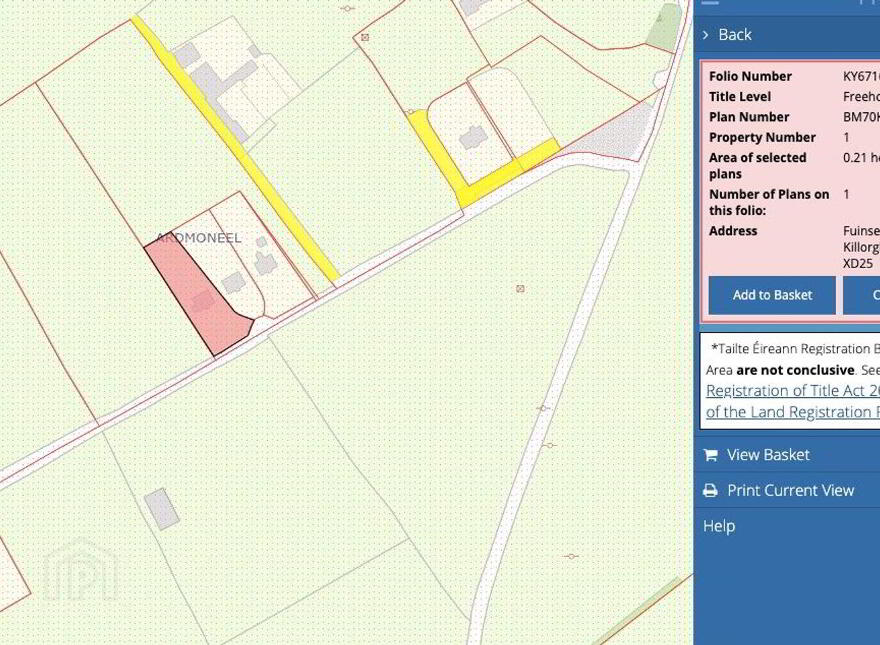
Task: Click the "are not conclusive" bold text
Action: (795, 370)
